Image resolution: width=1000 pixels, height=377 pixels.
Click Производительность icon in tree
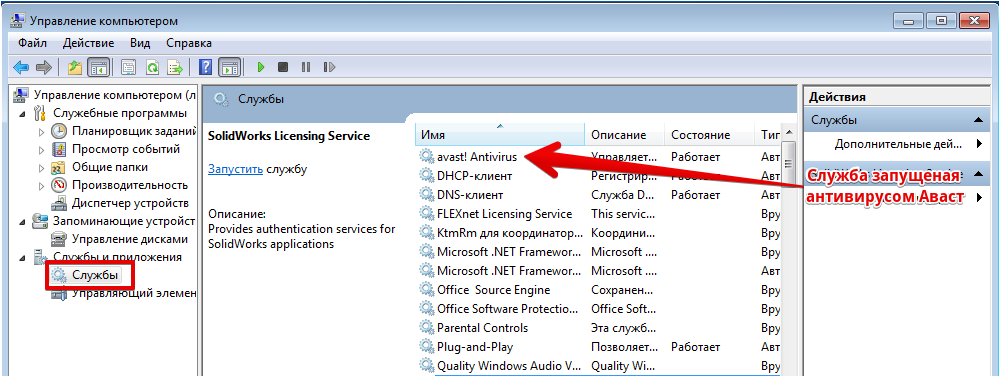[59, 185]
